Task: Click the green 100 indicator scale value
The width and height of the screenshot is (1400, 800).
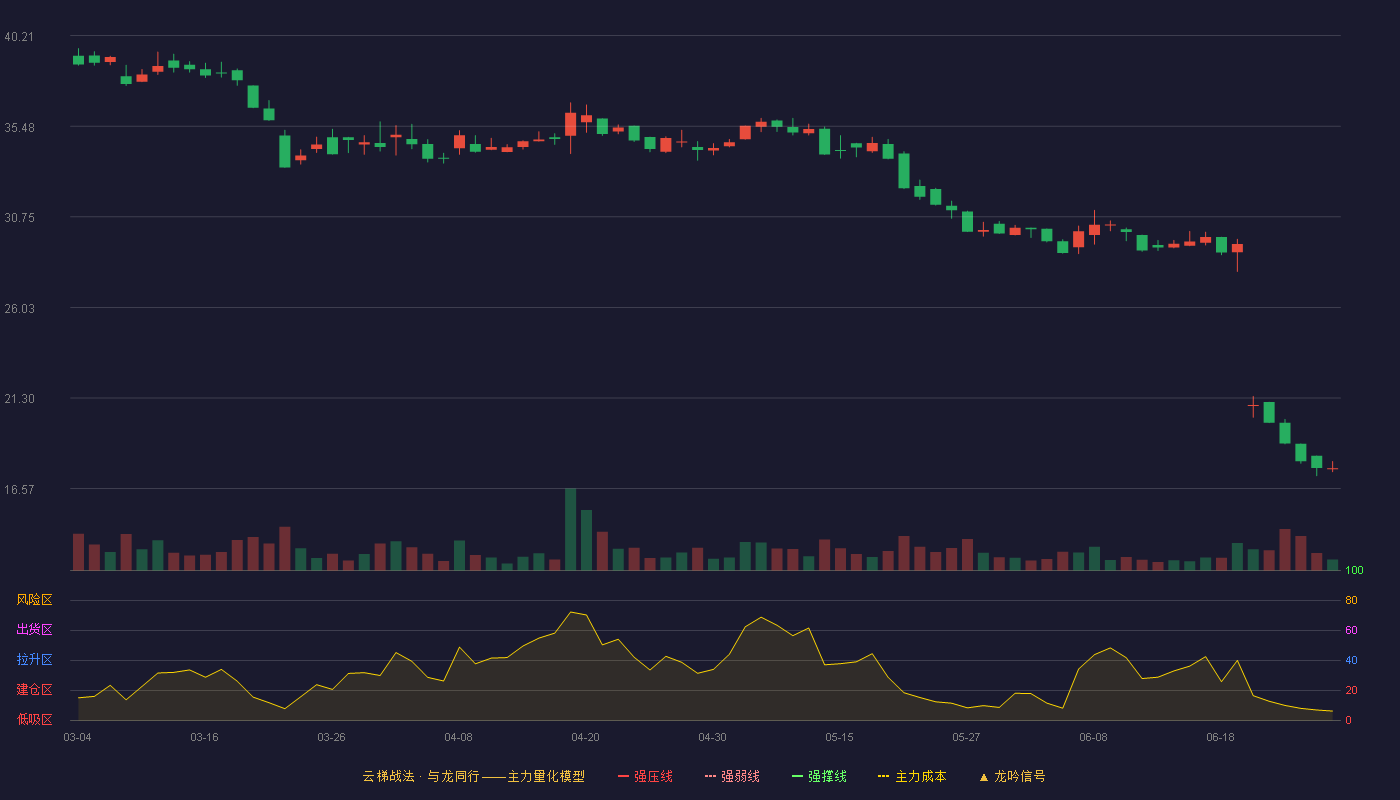Action: tap(1354, 571)
